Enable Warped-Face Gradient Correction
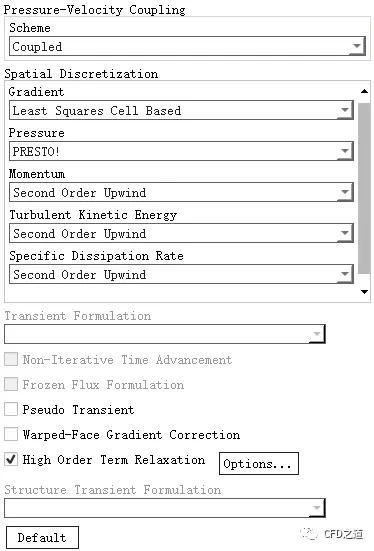This screenshot has width=374, height=551. click(x=11, y=434)
